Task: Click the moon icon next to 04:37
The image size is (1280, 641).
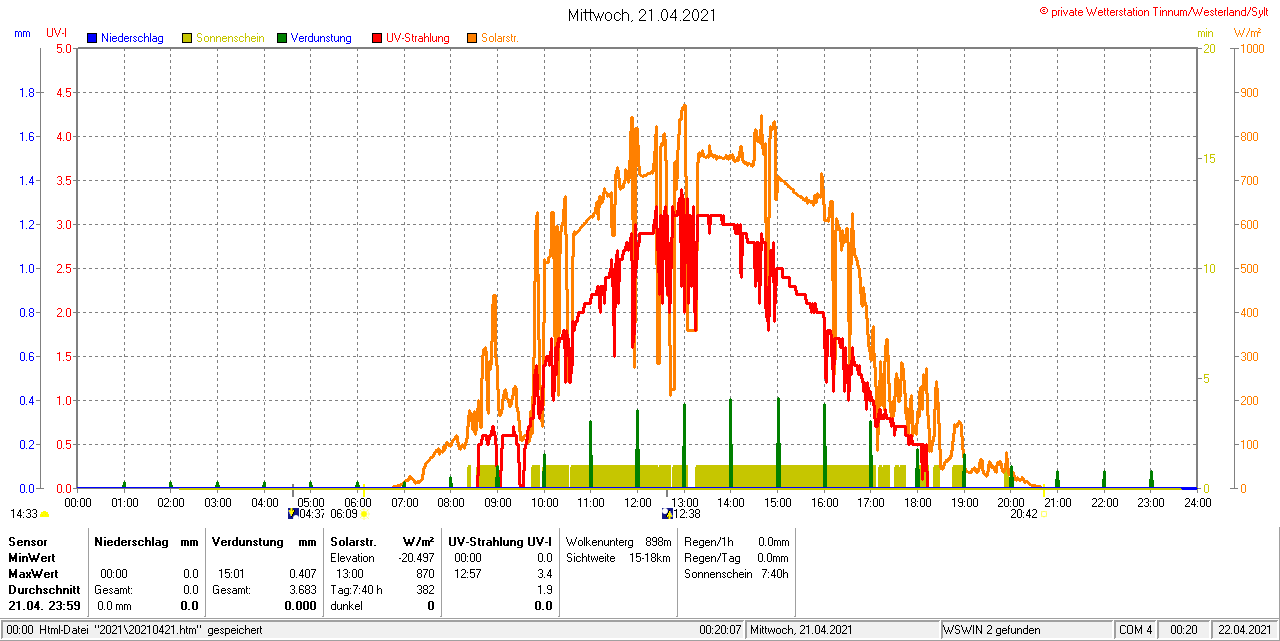Action: [292, 514]
